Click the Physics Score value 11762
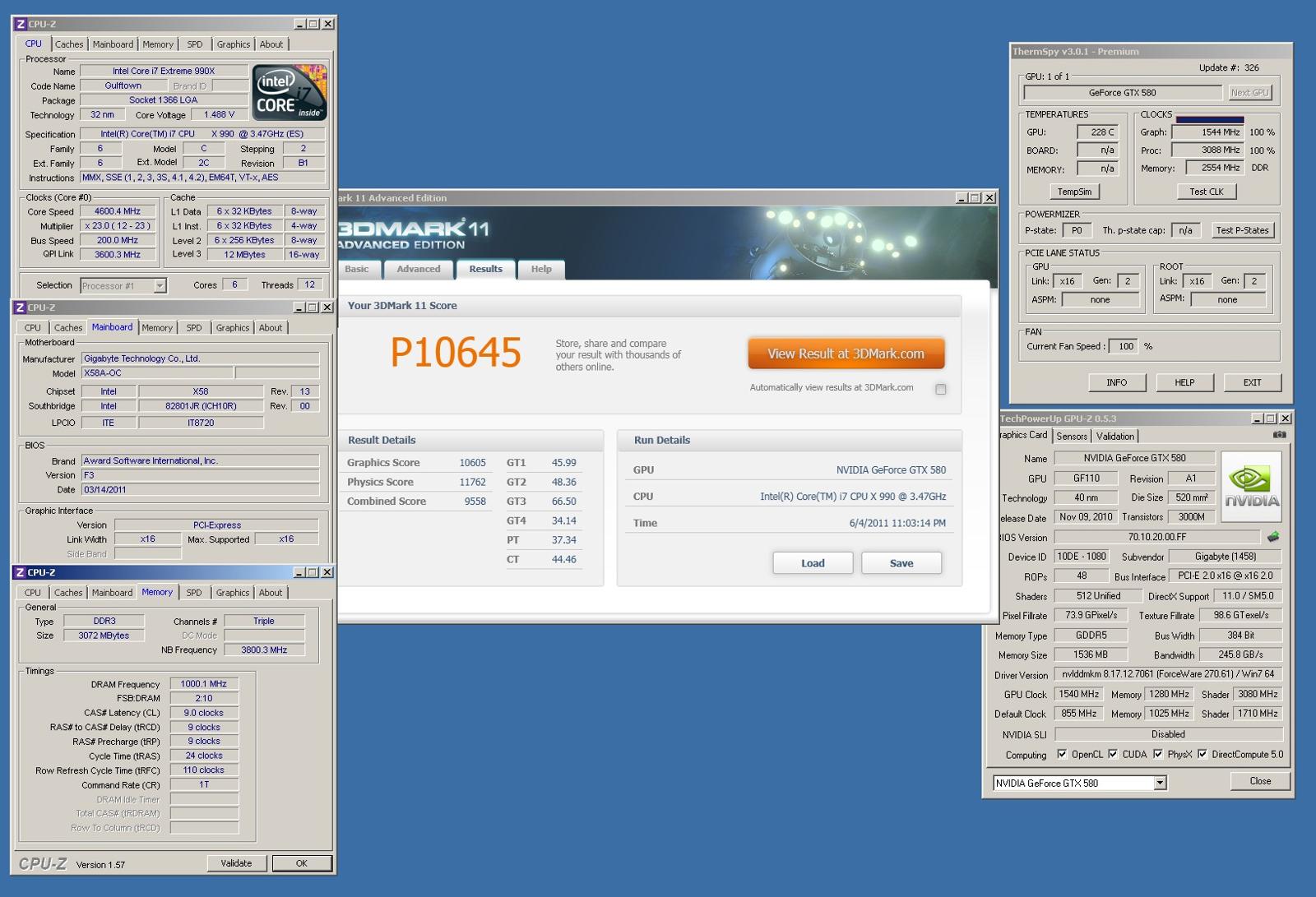 coord(472,483)
